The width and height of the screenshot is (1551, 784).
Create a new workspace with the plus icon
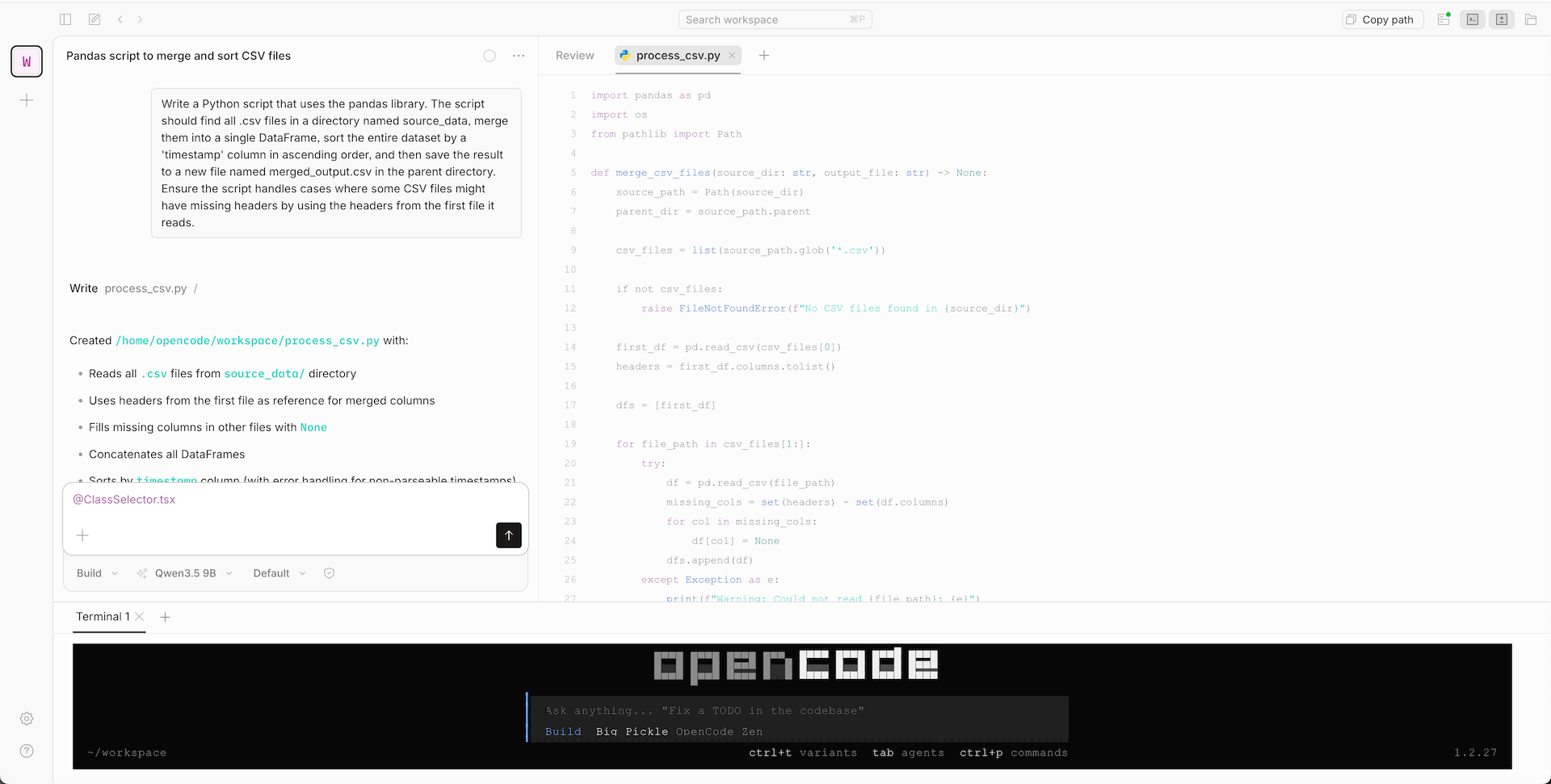pos(27,100)
